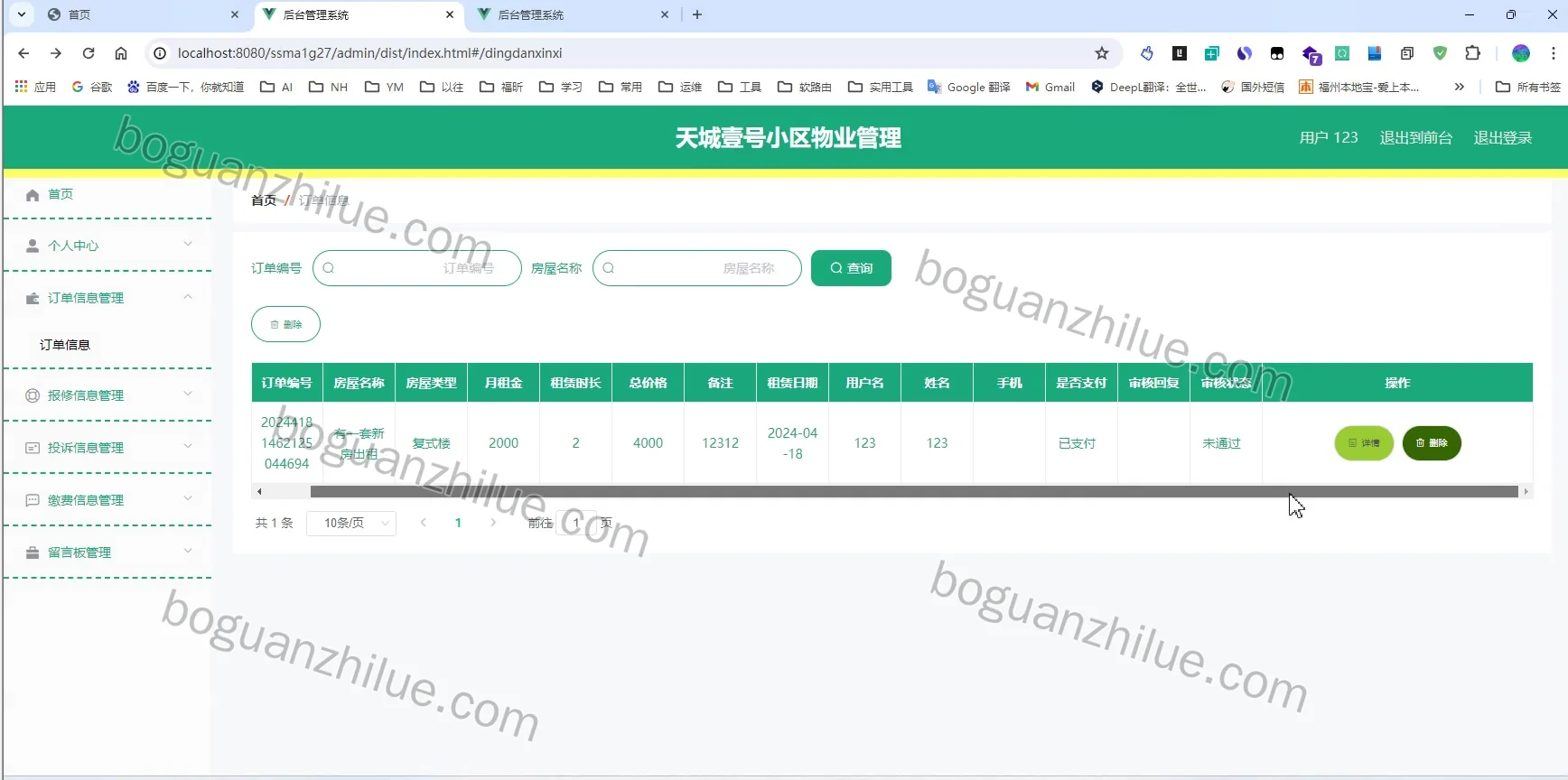Image resolution: width=1568 pixels, height=780 pixels.
Task: Open the 所有书签 bookmarks folder
Action: coord(1528,87)
